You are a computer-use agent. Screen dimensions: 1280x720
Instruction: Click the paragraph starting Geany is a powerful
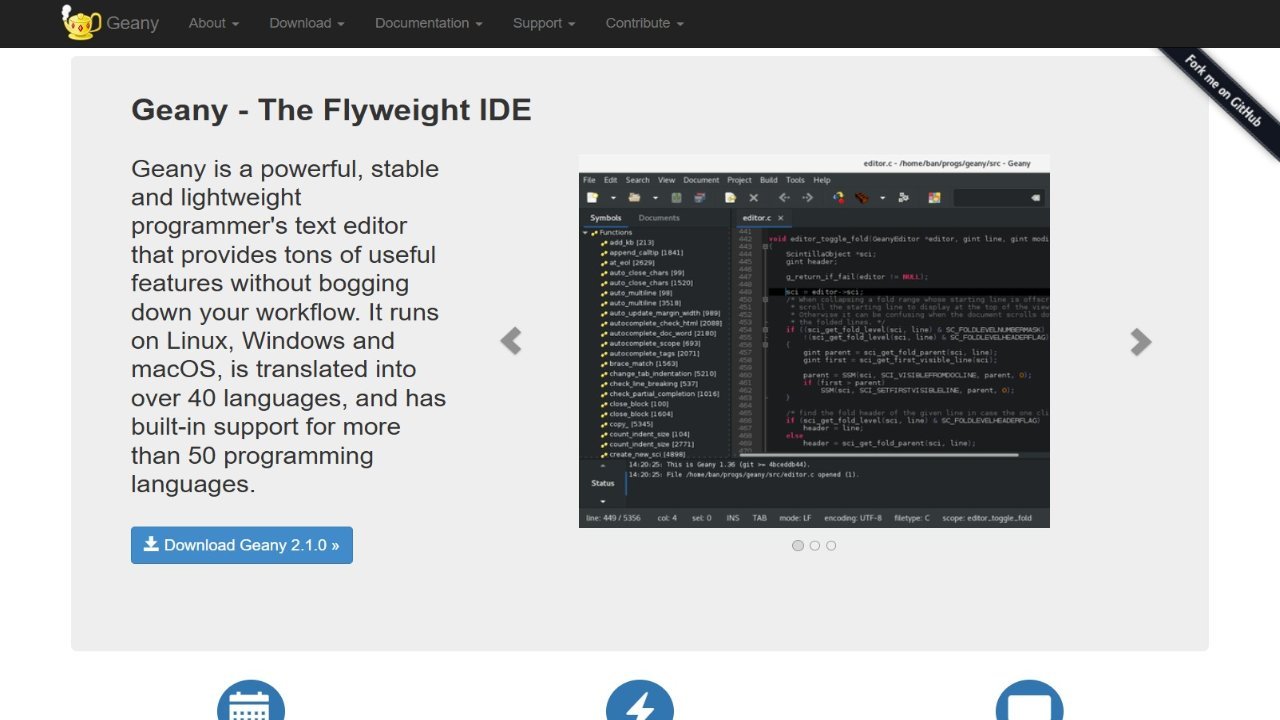289,326
